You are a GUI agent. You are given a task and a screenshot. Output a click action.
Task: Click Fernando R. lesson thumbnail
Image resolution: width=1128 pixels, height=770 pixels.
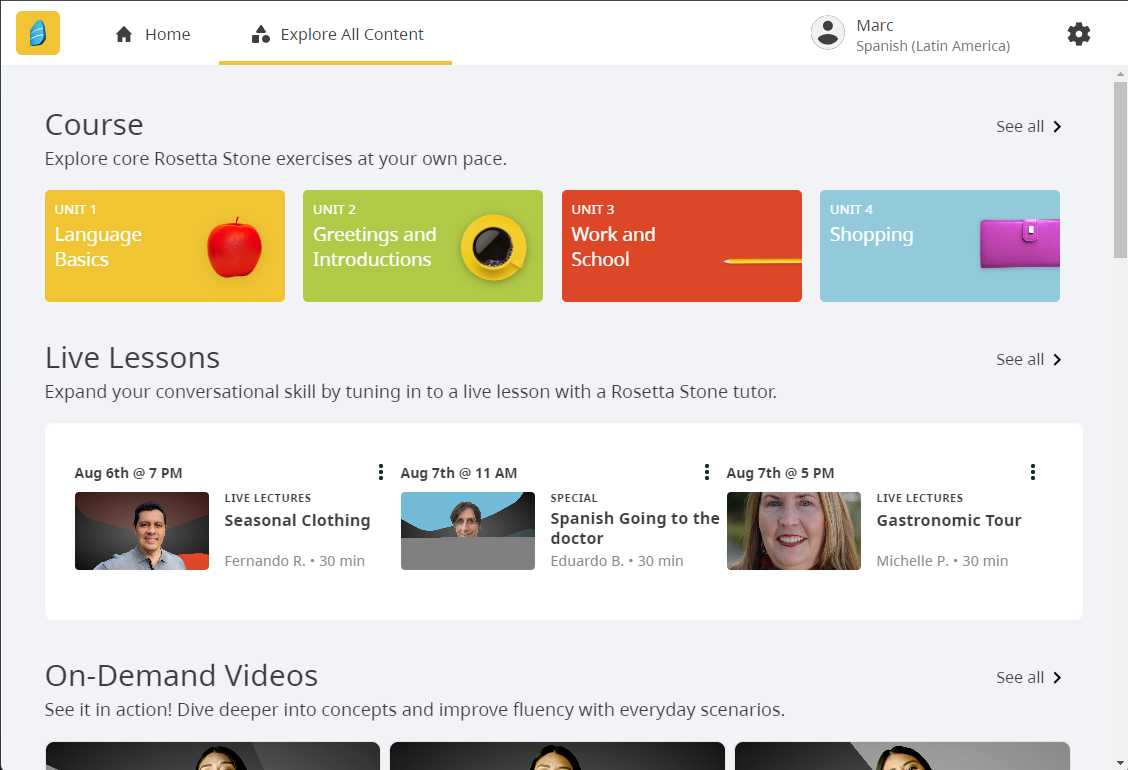tap(142, 531)
